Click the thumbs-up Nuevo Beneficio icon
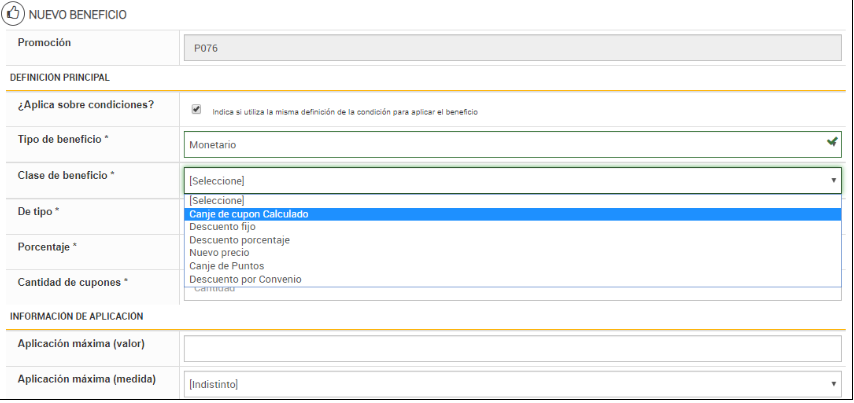854x403 pixels. 16,15
